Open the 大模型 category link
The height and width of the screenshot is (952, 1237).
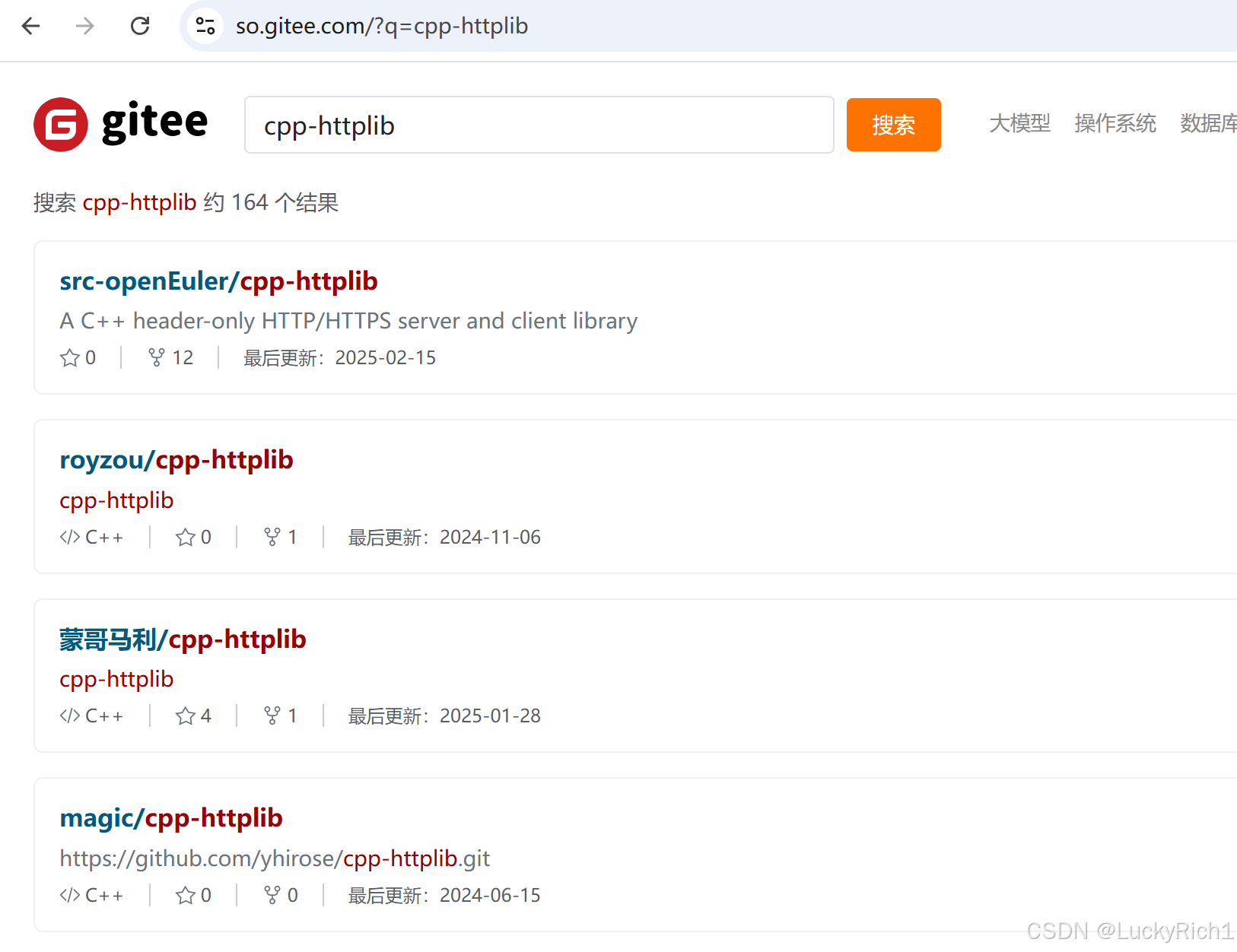(x=1019, y=123)
